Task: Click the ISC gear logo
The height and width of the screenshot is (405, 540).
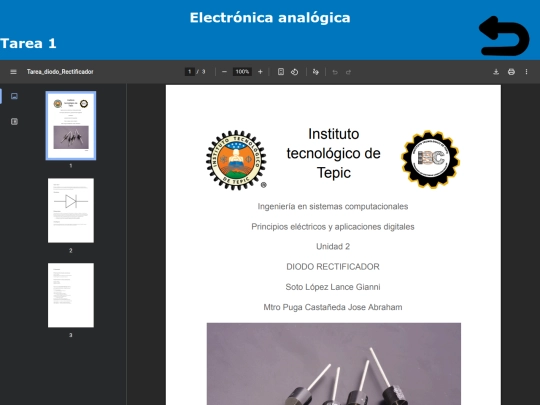Action: 430,159
